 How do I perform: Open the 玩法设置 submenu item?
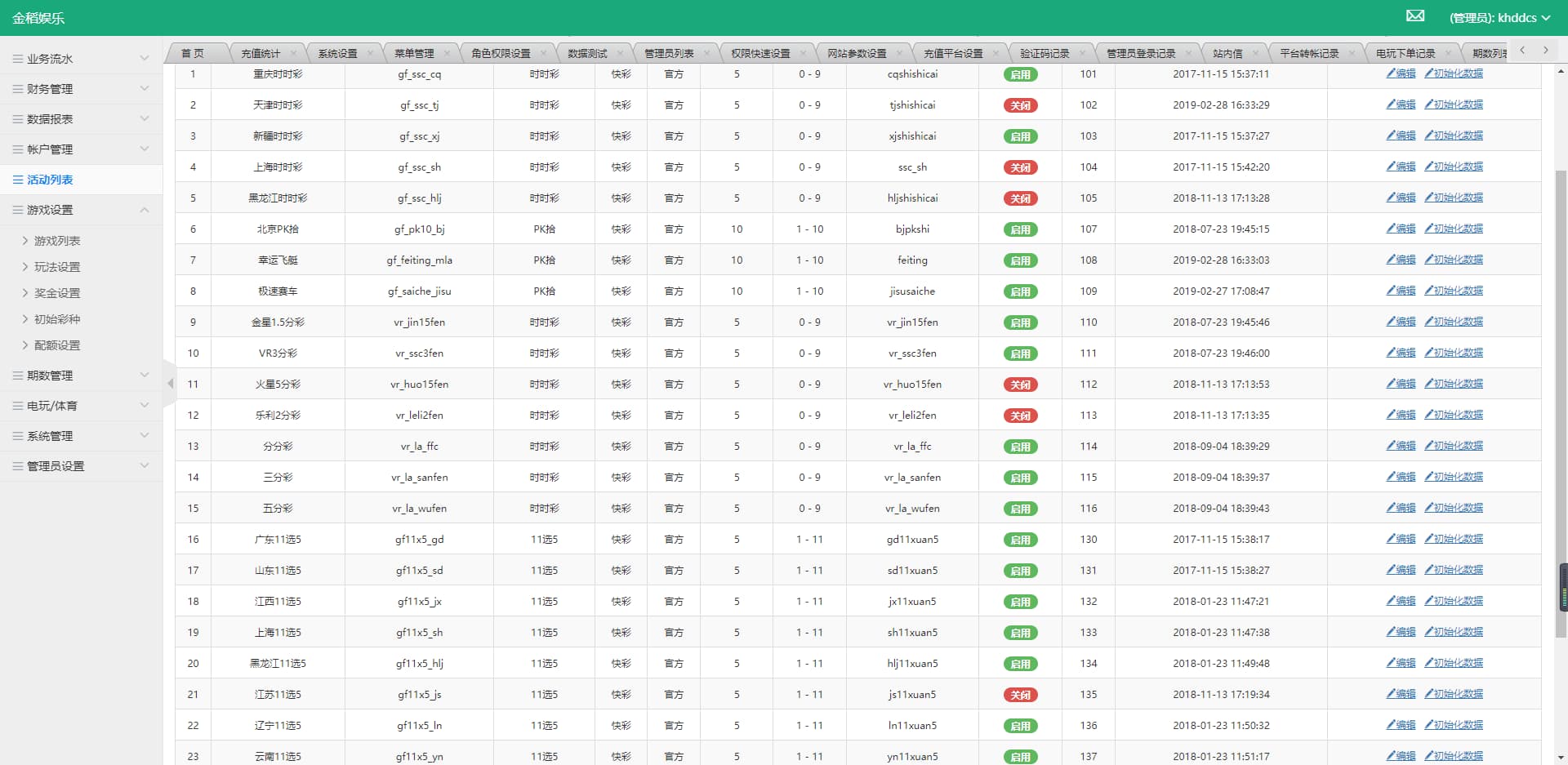click(57, 267)
